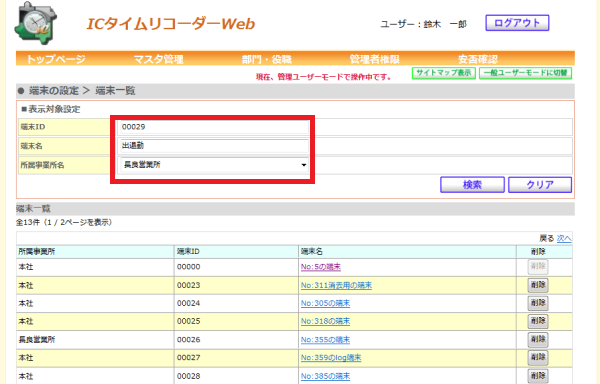Screen dimensions: 600x384
Task: Open the No:5の端末 link
Action: tap(321, 267)
